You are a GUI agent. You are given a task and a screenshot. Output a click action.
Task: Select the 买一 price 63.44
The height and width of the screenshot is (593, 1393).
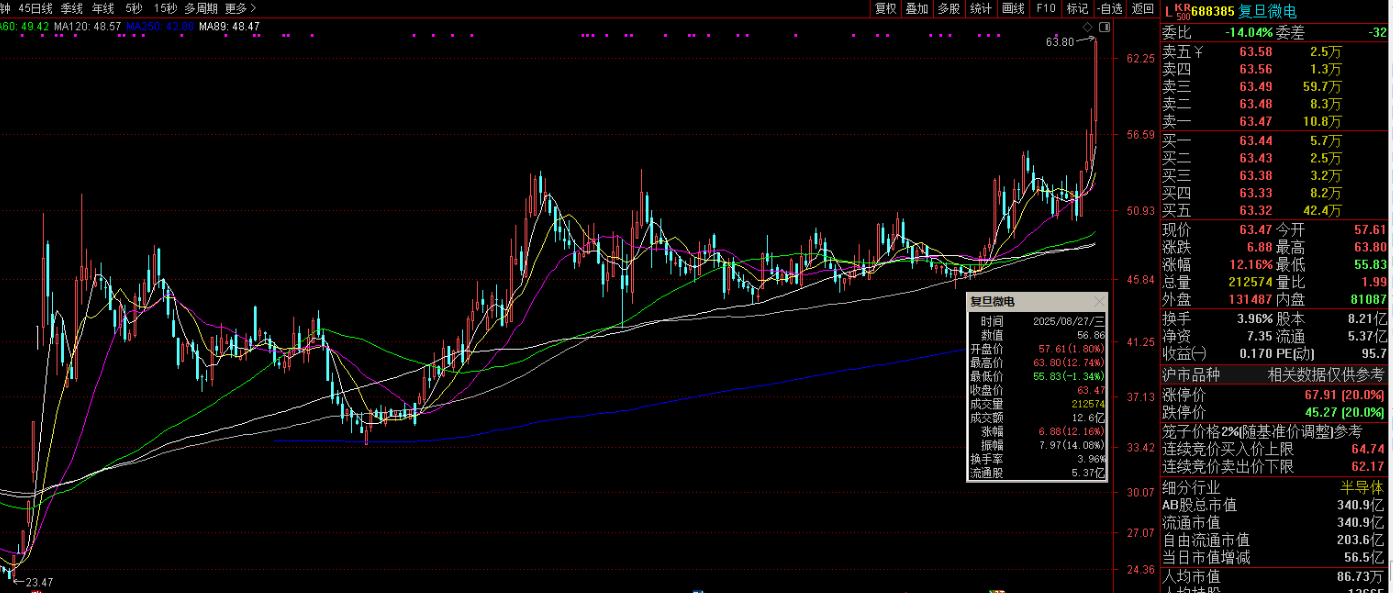(1256, 141)
